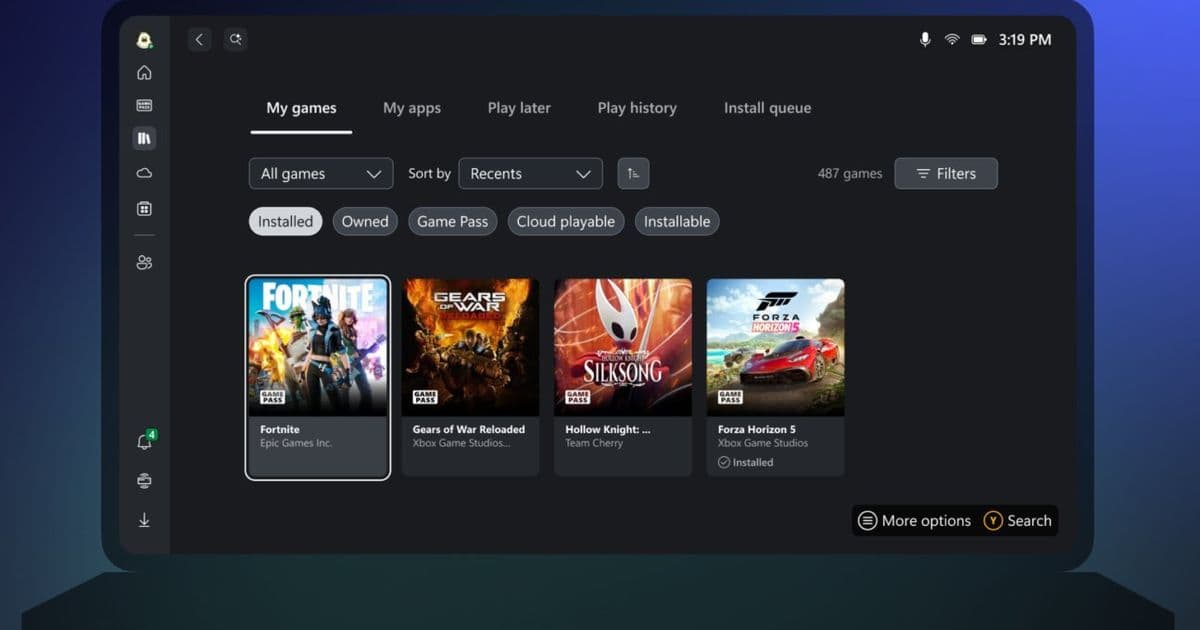Open the Home icon in the sidebar

pos(144,72)
